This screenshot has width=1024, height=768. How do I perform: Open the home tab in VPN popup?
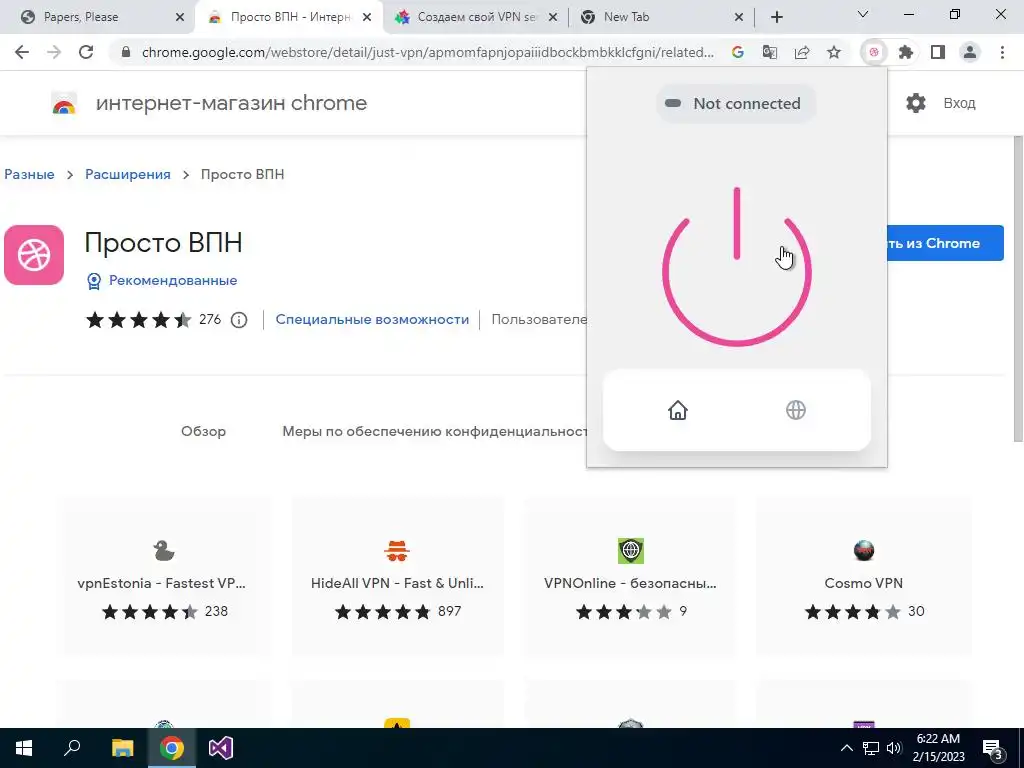point(678,410)
